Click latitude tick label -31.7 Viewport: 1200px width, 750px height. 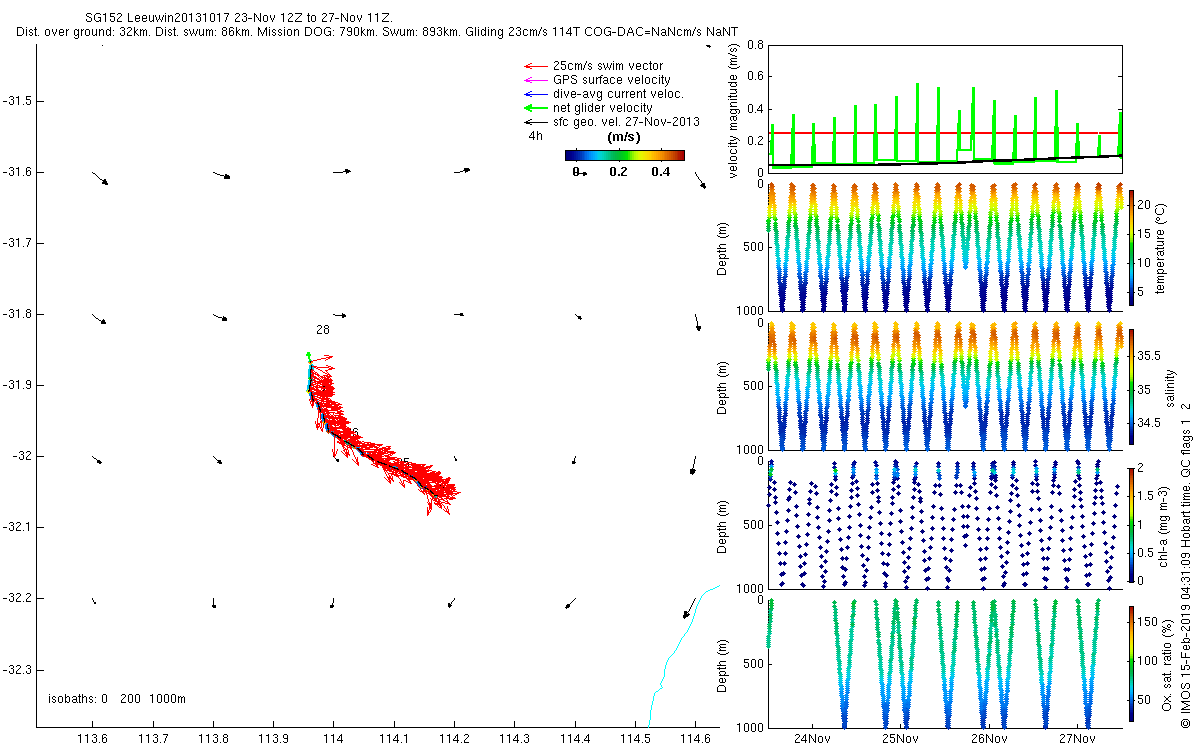(18, 243)
